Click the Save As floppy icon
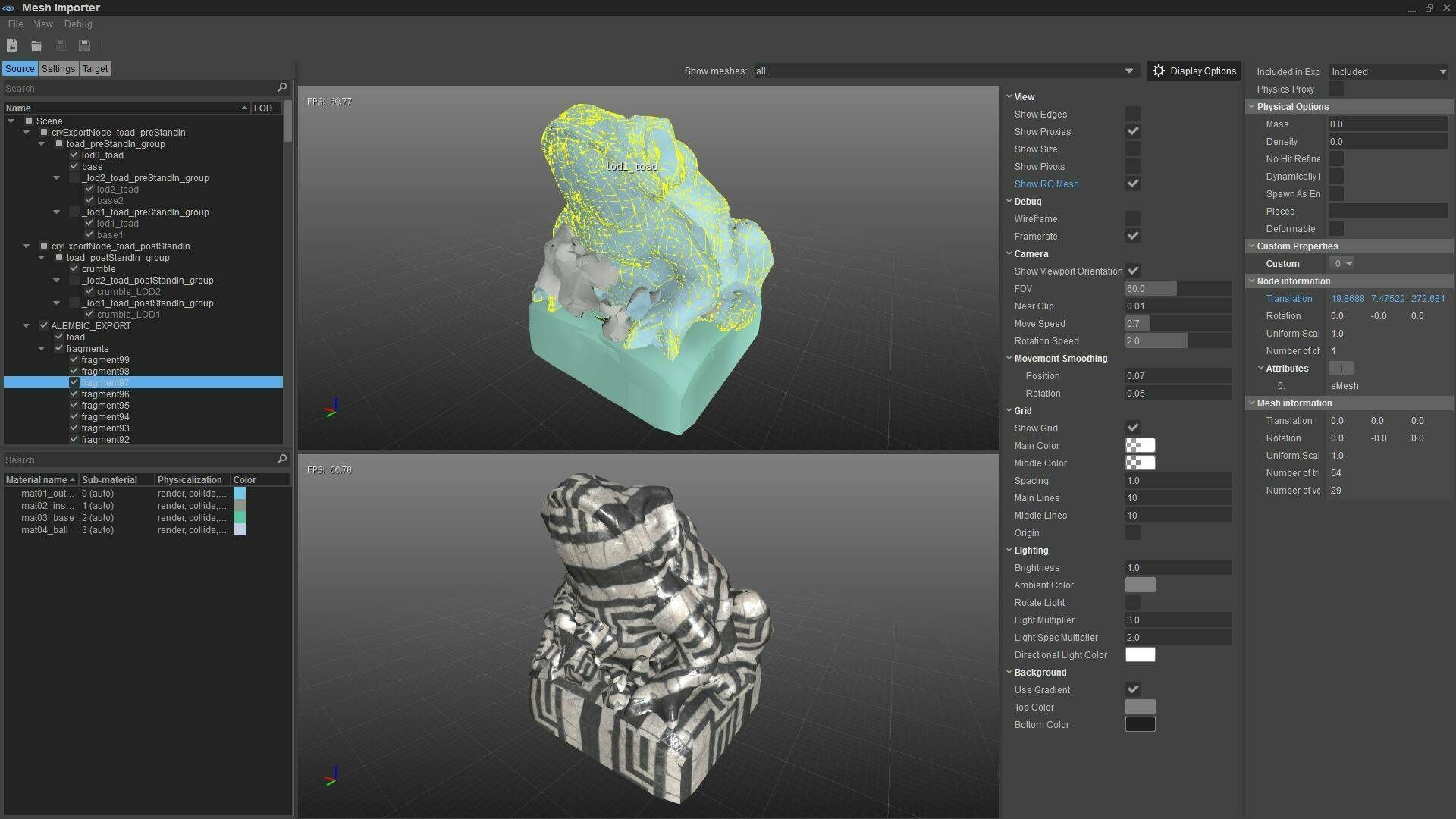This screenshot has height=819, width=1456. coord(85,45)
